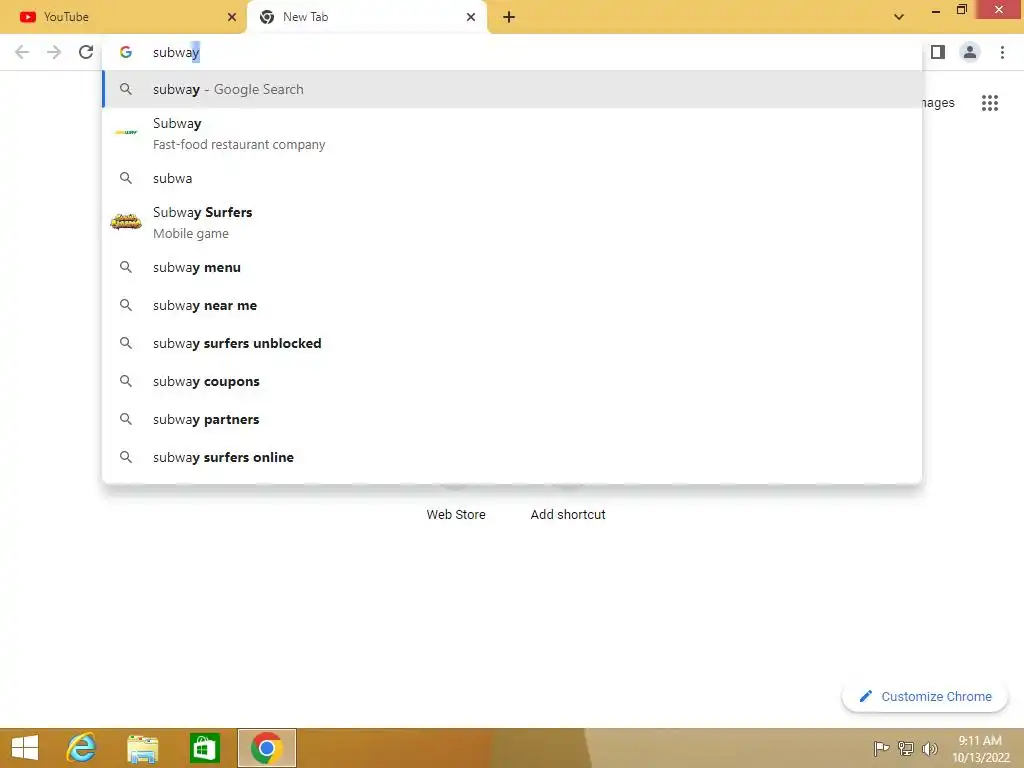
Task: Go forward to next page
Action: (54, 52)
